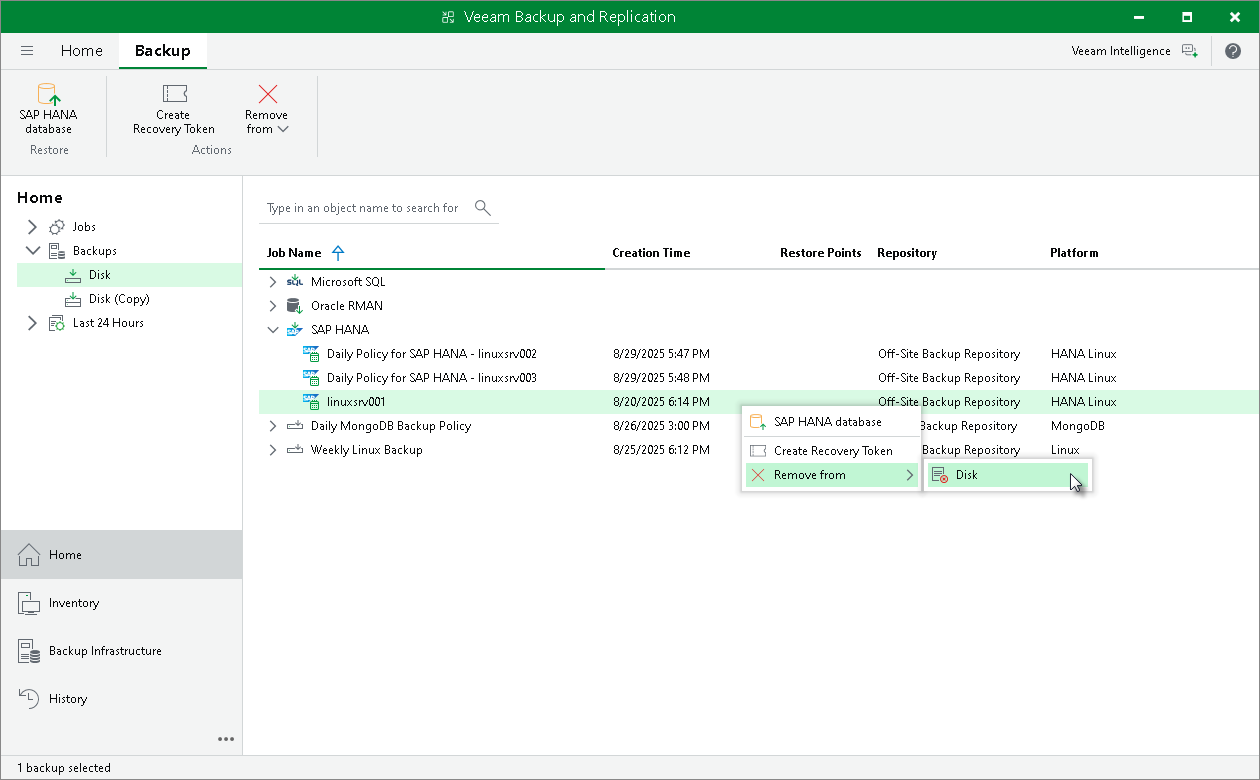Sort by the Creation Time column header
Image resolution: width=1260 pixels, height=780 pixels.
tap(651, 253)
